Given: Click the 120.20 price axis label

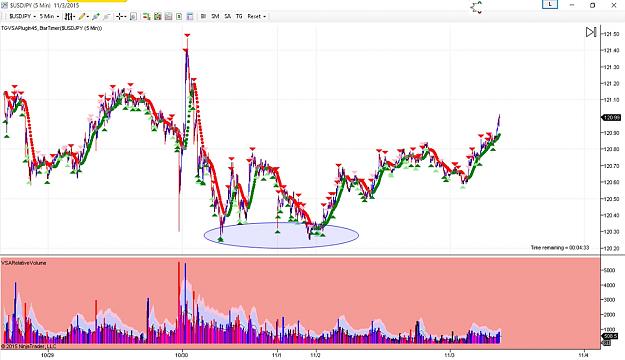Looking at the screenshot, I should [612, 248].
